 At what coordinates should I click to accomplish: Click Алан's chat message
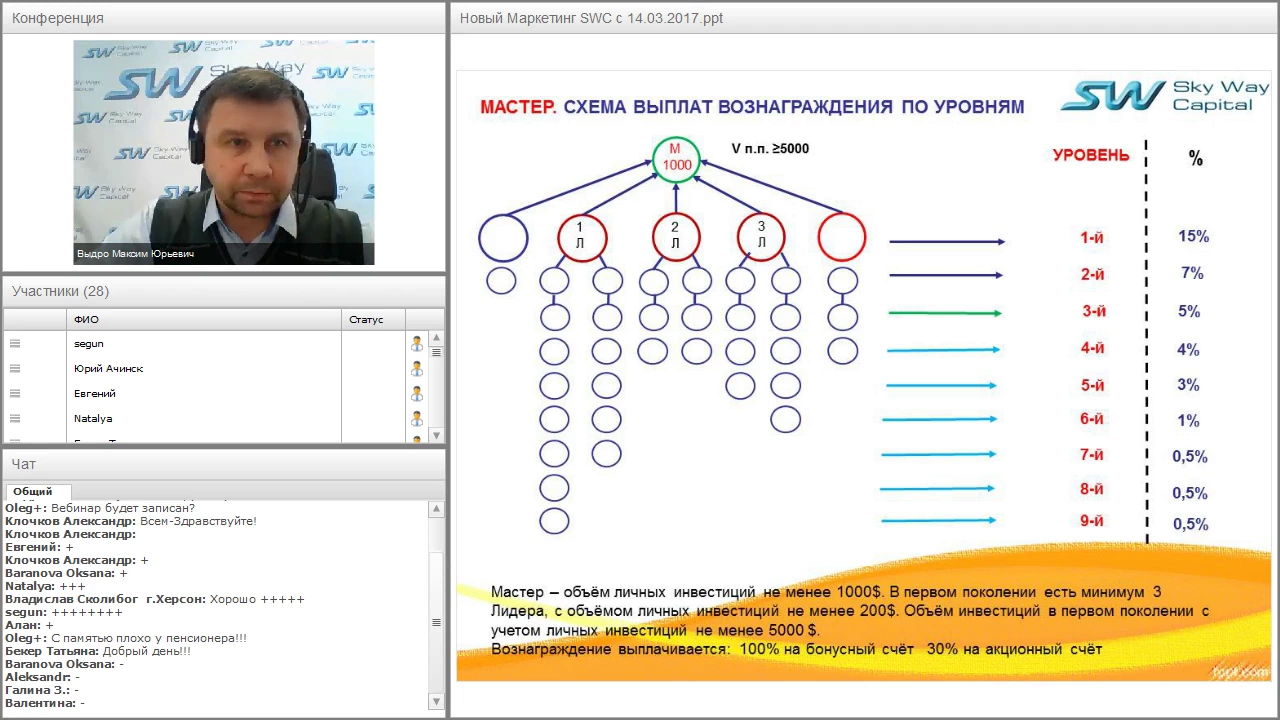29,625
